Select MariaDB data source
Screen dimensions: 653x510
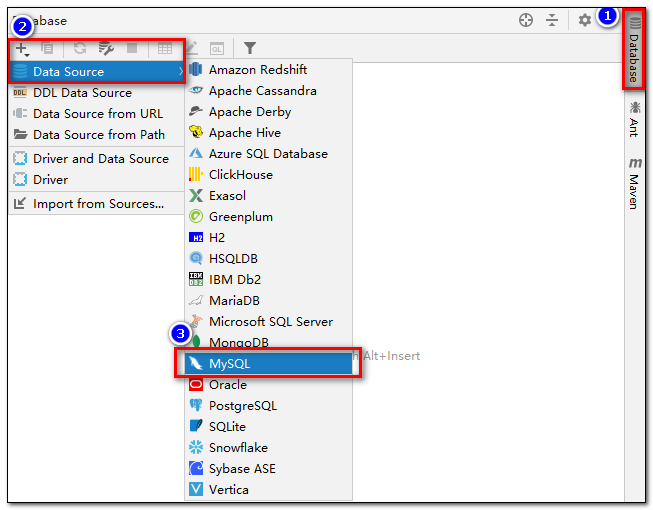[269, 301]
